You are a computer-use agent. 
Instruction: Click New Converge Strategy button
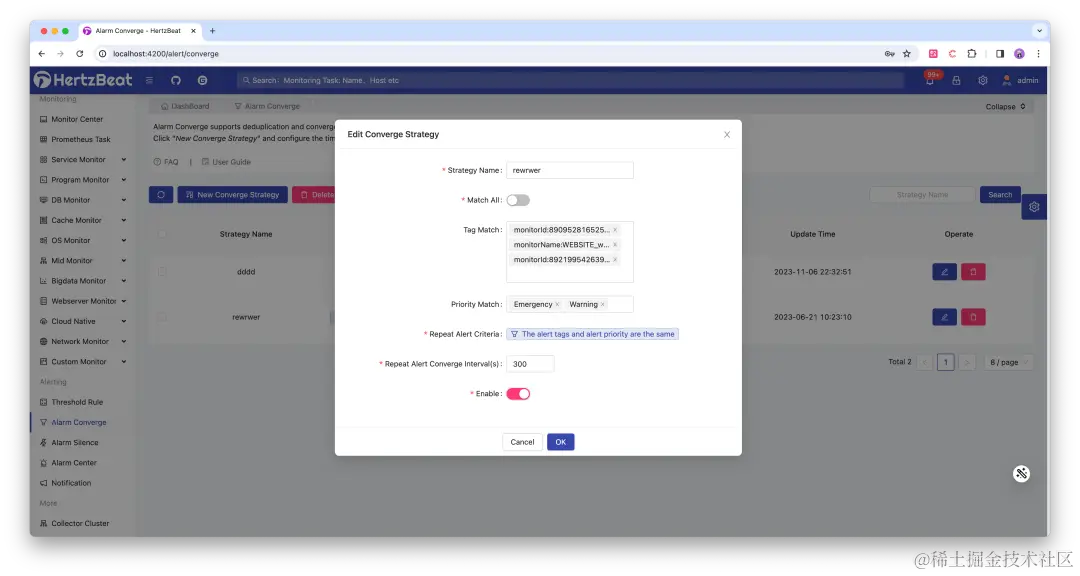click(233, 194)
